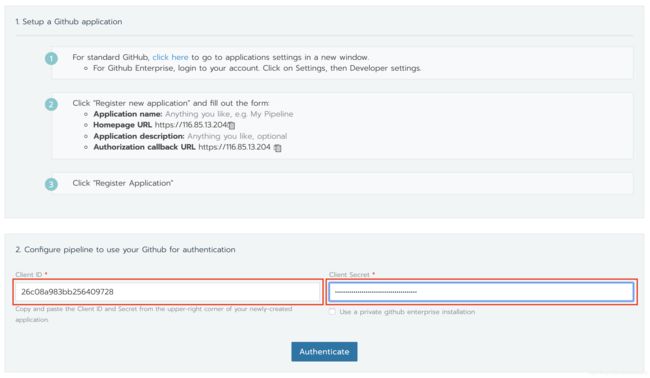Screen dimensions: 650x378
Task: Copy the Homepage URL with the clipboard icon
Action: (x=232, y=126)
